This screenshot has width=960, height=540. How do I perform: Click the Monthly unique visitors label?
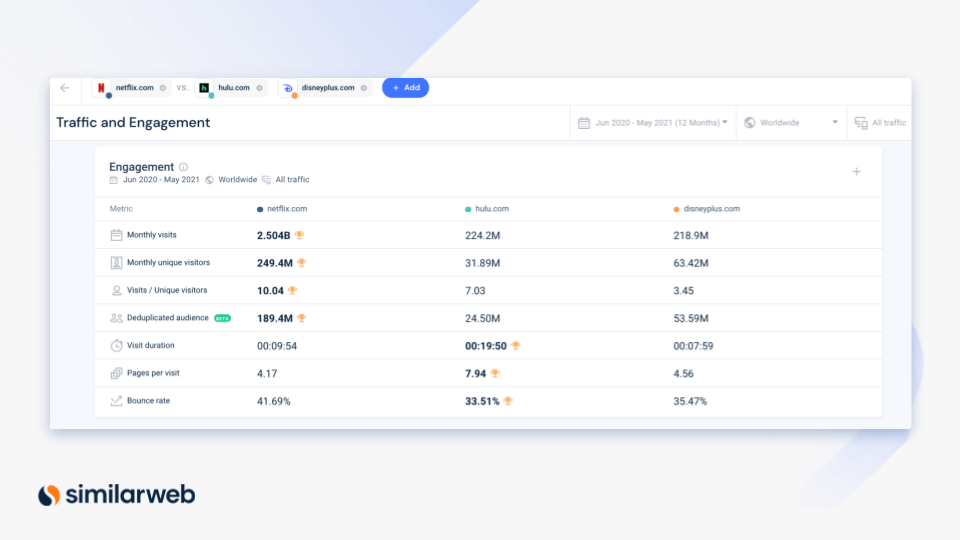[168, 263]
